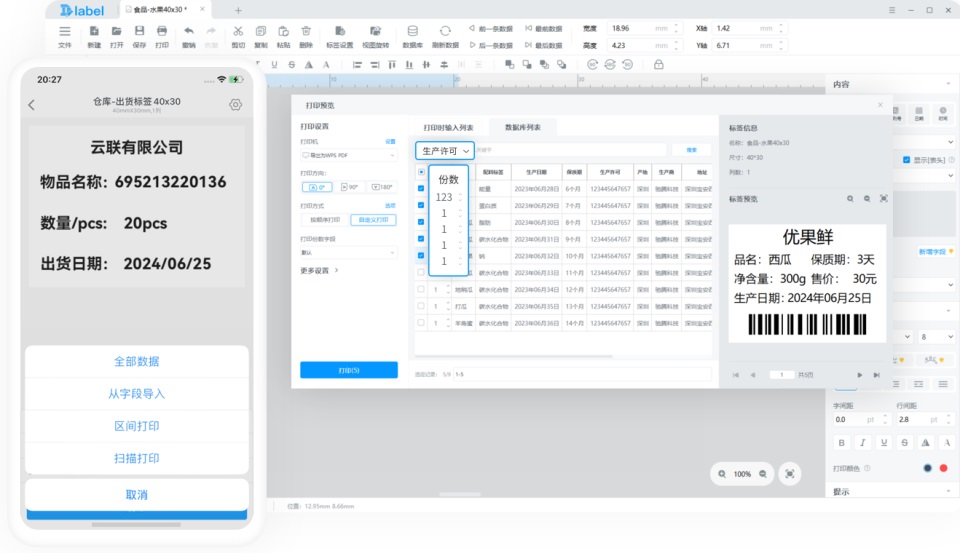Open the settings gear in phone header
Viewport: 960px width, 553px height.
pos(236,105)
